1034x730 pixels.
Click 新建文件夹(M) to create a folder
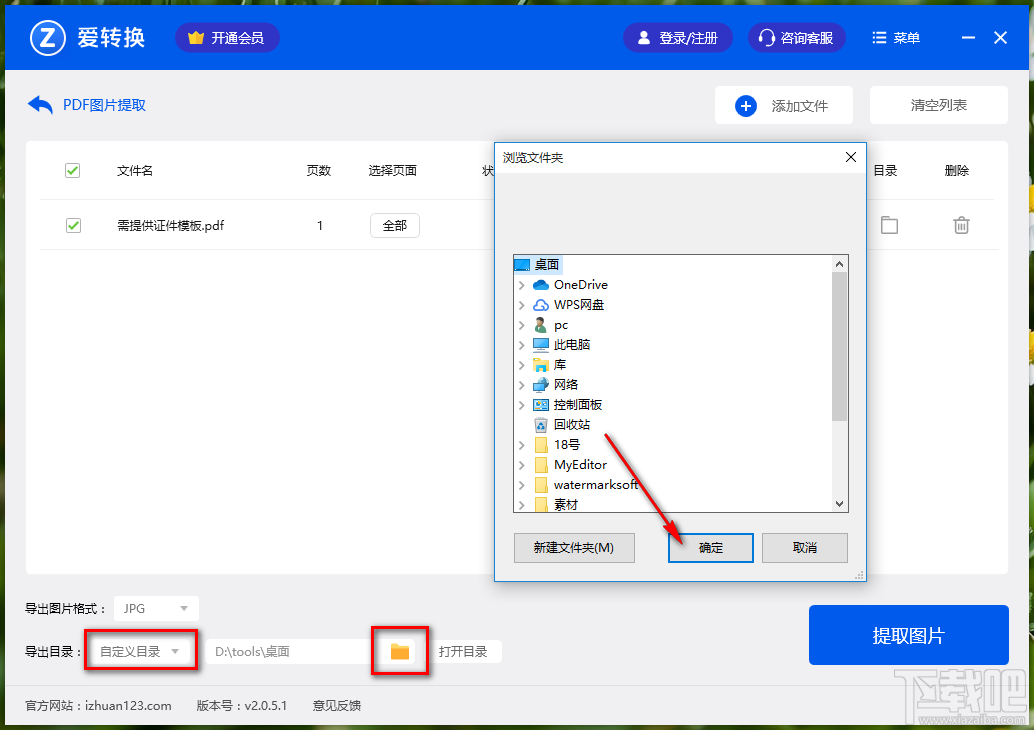(x=574, y=548)
